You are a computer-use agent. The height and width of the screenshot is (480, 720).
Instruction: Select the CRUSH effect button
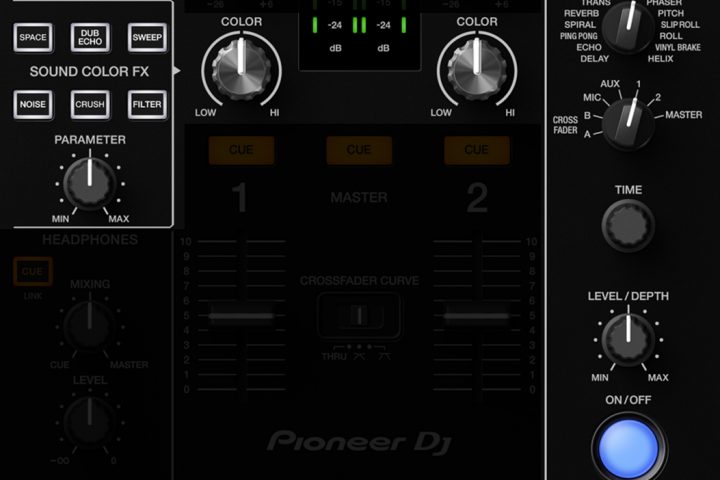(89, 103)
